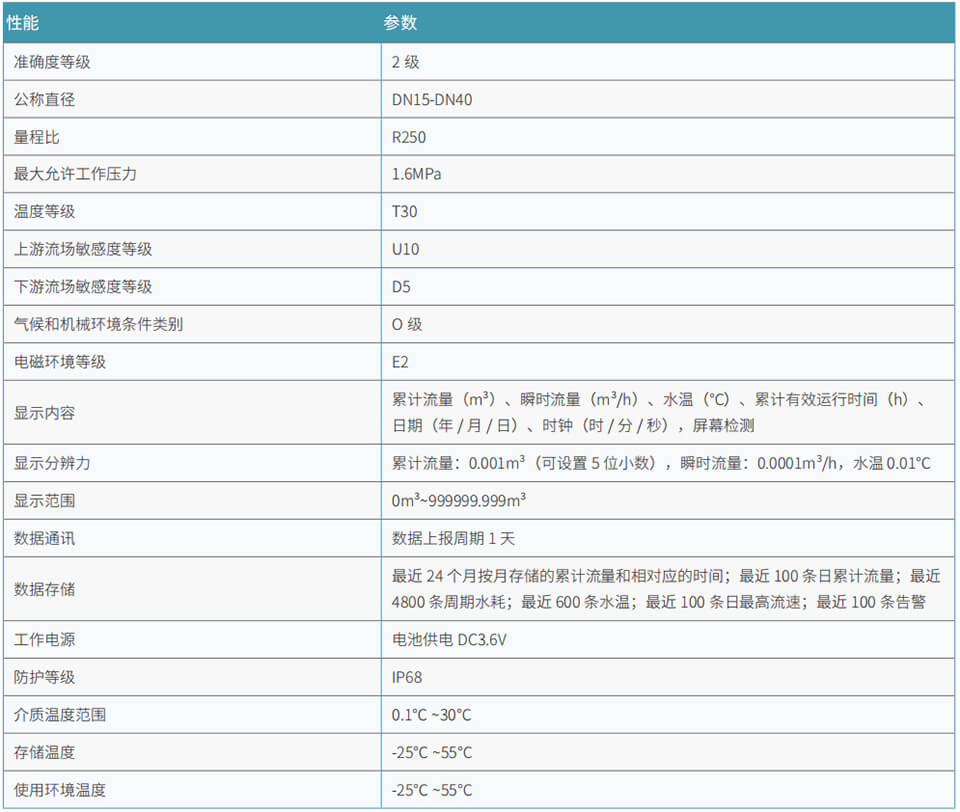Select the 显示内容 row label
The width and height of the screenshot is (960, 812).
40,412
